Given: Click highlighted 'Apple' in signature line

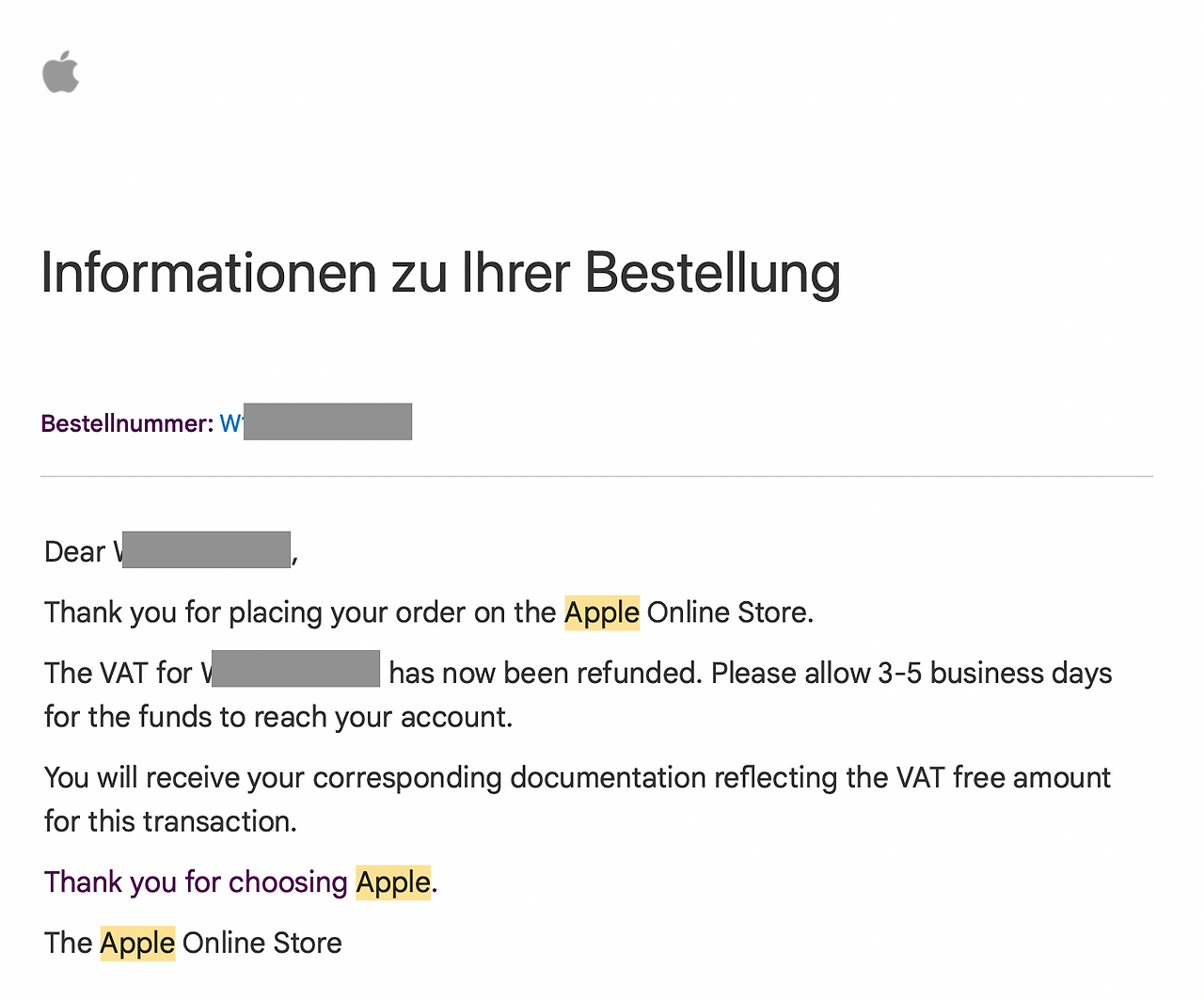Looking at the screenshot, I should (137, 943).
